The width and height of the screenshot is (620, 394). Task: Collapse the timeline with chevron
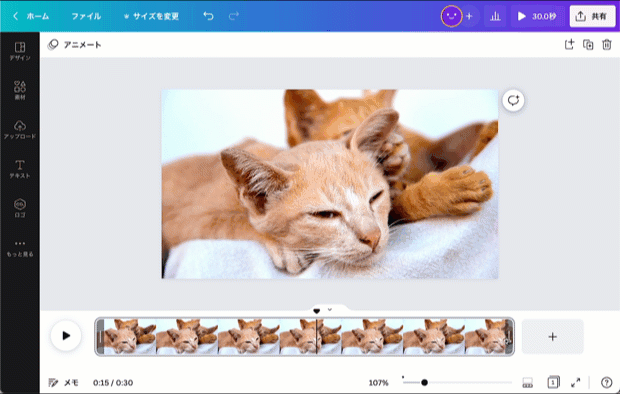click(x=330, y=310)
